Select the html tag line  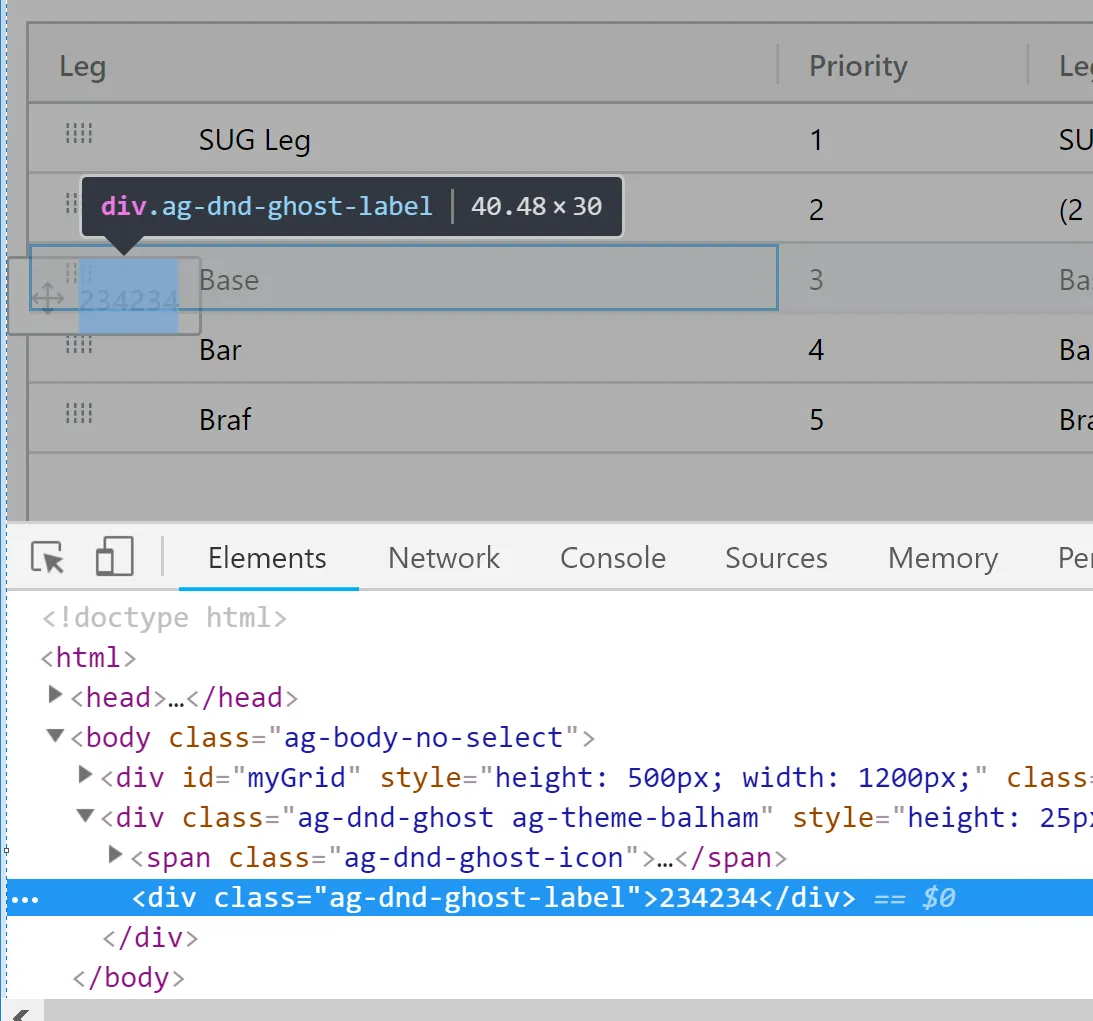pyautogui.click(x=89, y=657)
